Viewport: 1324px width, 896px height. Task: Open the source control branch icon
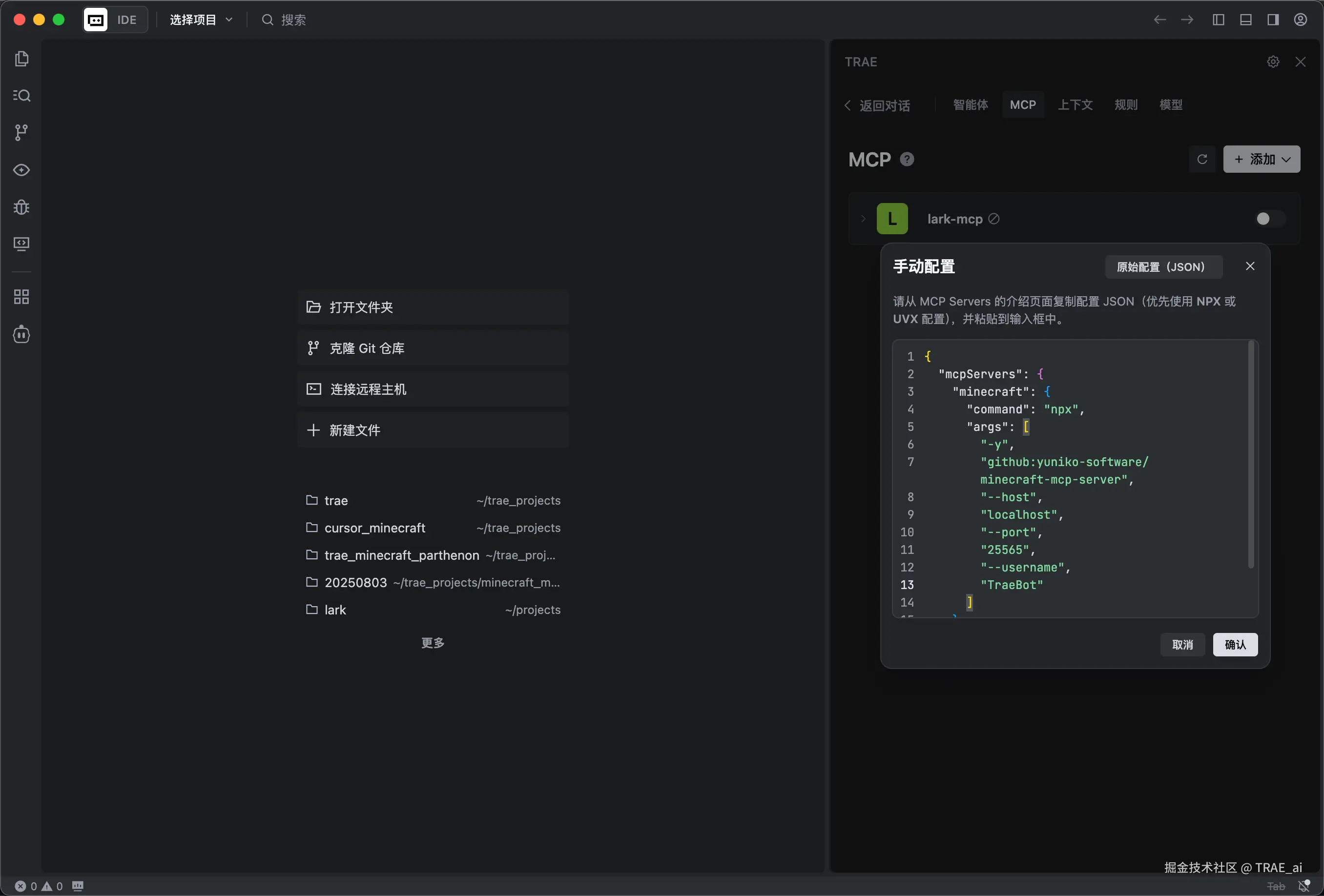pos(21,133)
